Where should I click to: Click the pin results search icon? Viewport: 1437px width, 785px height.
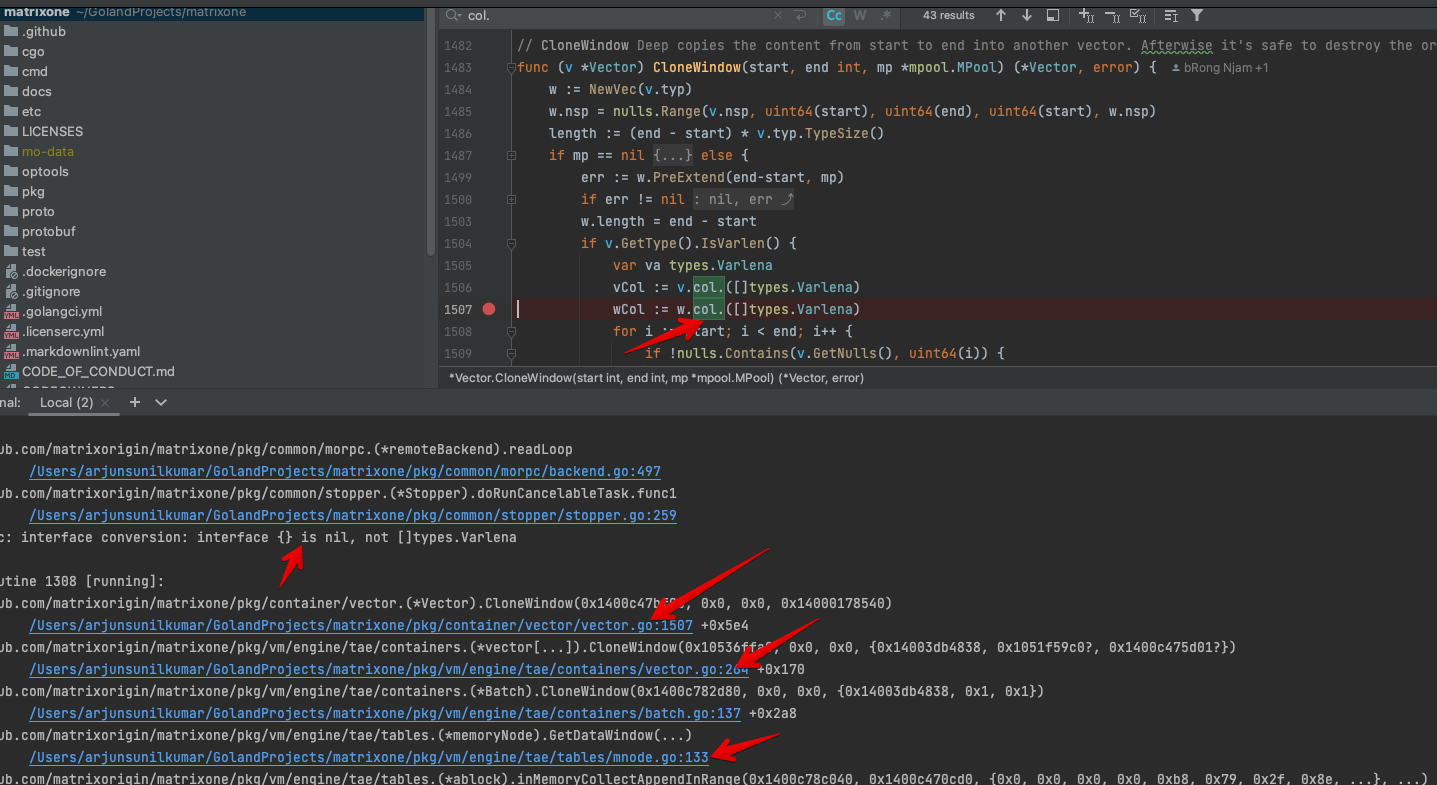1051,16
